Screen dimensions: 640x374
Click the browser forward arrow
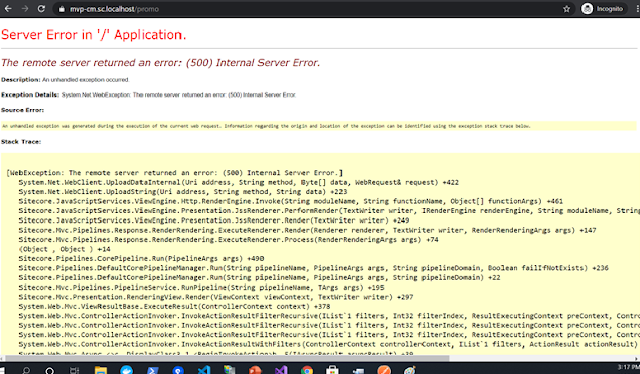(24, 9)
